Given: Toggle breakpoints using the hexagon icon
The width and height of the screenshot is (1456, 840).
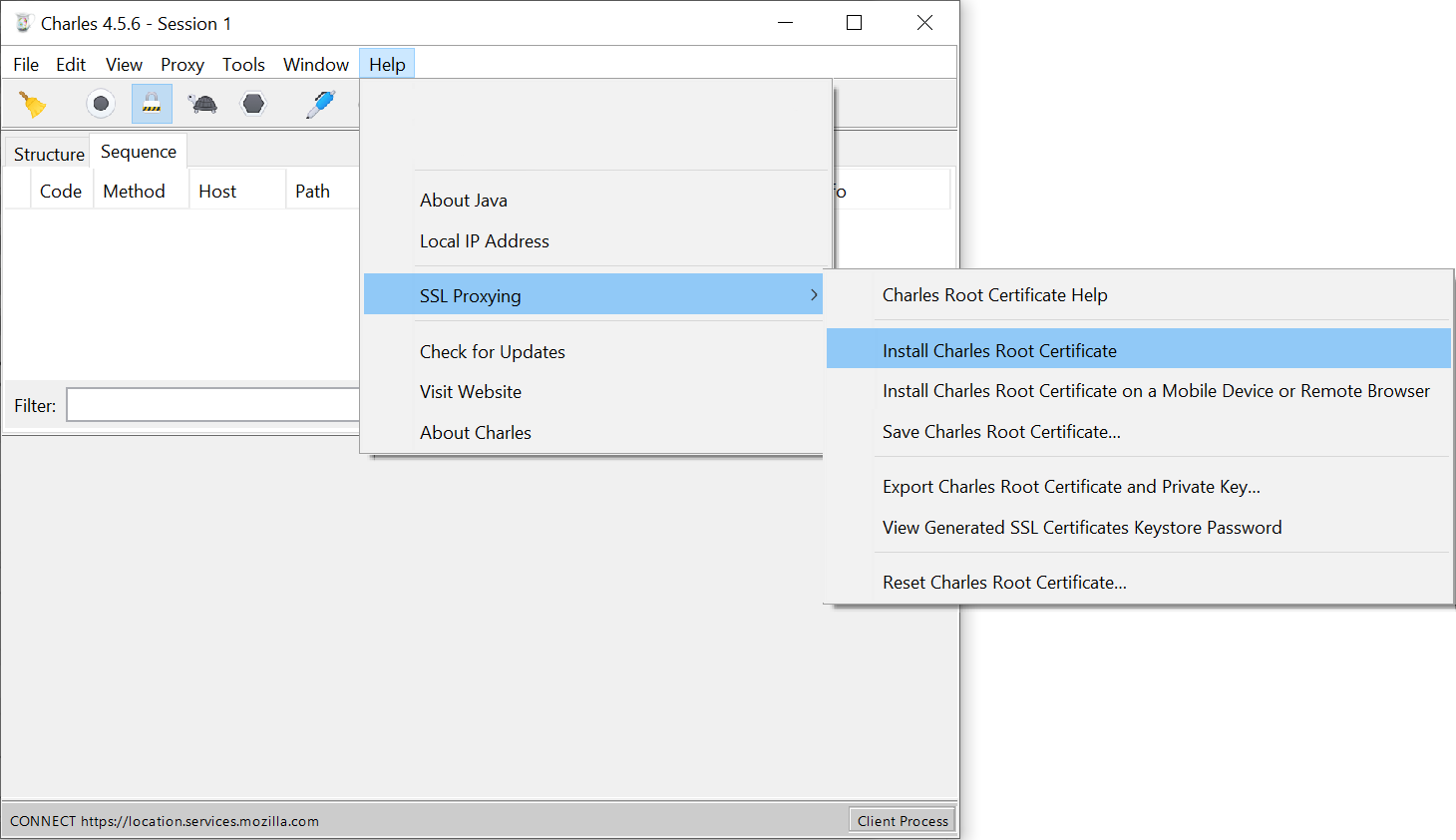Looking at the screenshot, I should (253, 103).
